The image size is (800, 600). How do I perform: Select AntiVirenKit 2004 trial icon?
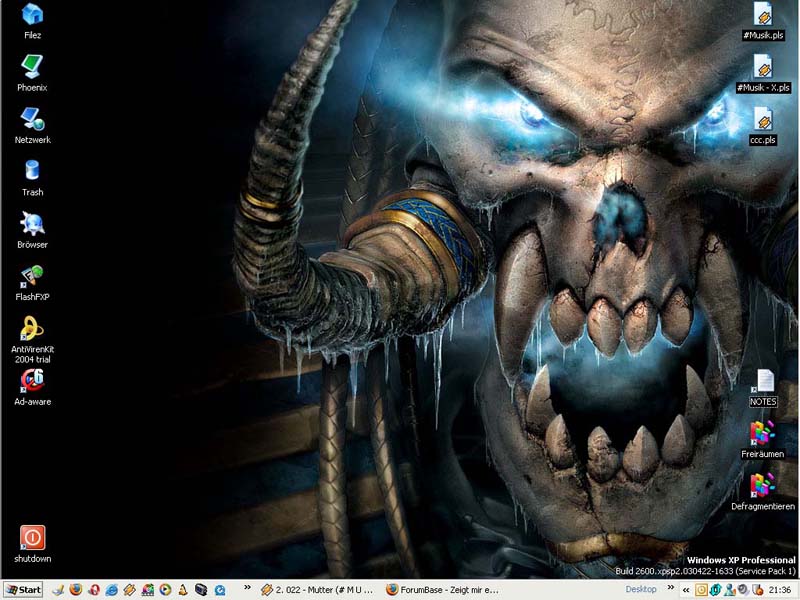point(32,339)
